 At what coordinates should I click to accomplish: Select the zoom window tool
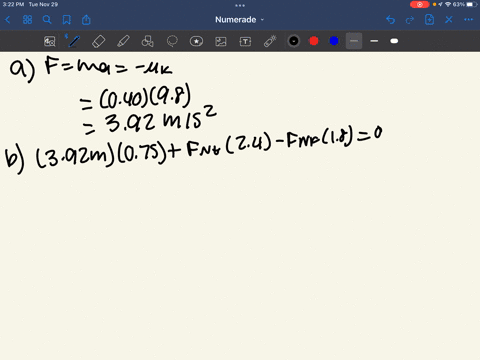[x=50, y=41]
